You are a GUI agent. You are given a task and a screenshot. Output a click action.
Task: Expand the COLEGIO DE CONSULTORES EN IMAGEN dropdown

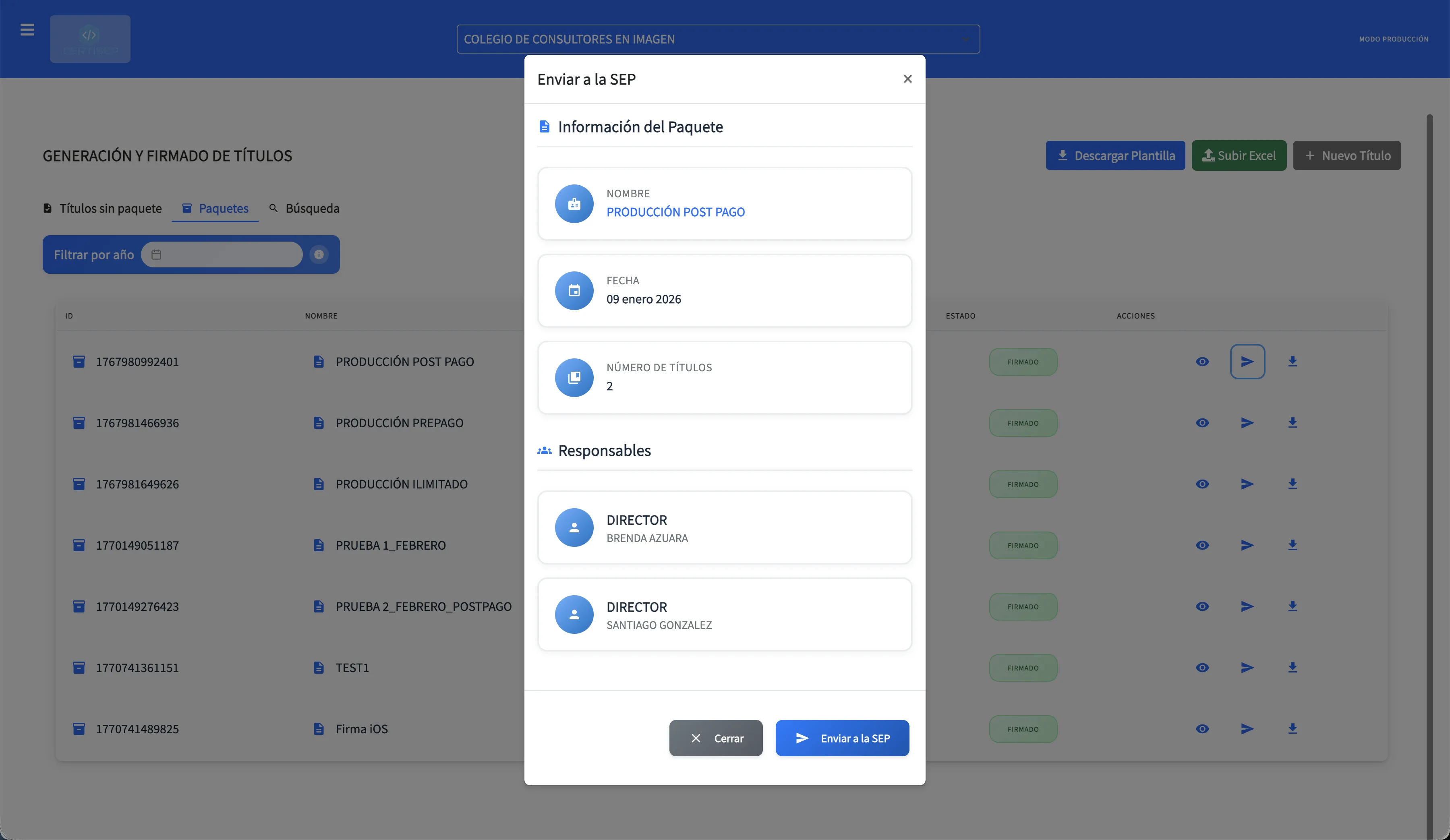717,39
